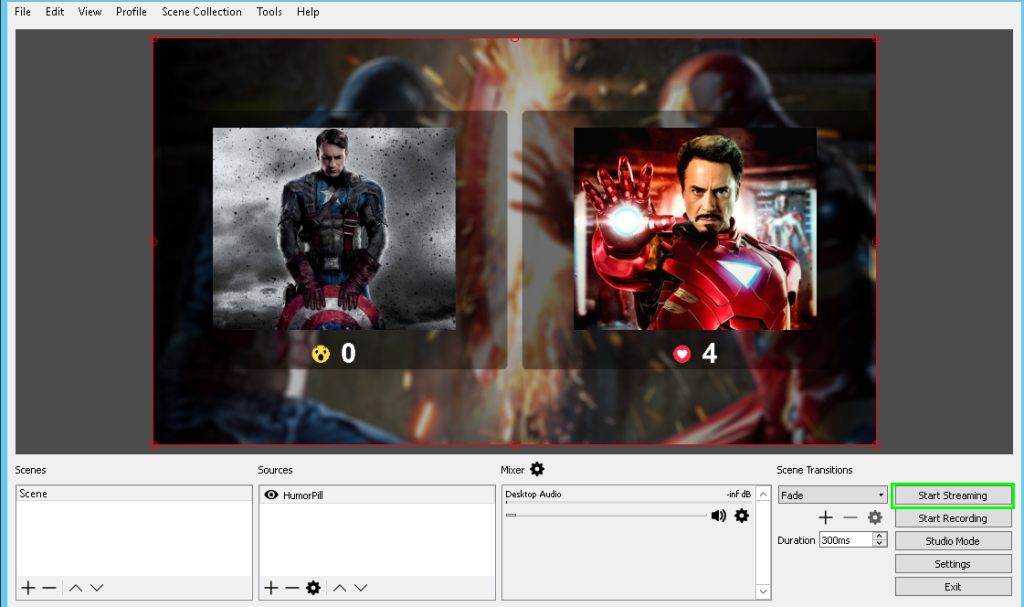Open the Help menu

tap(308, 12)
